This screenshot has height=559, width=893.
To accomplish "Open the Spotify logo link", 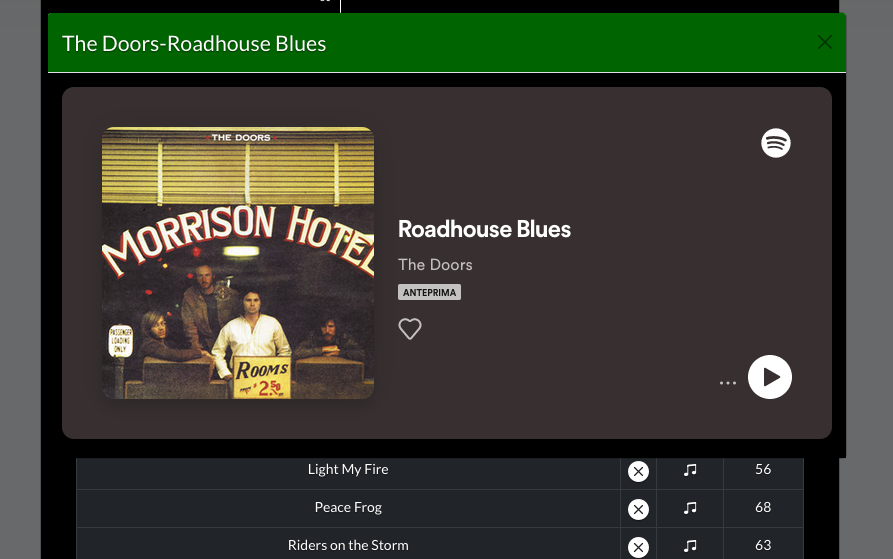I will tap(776, 143).
